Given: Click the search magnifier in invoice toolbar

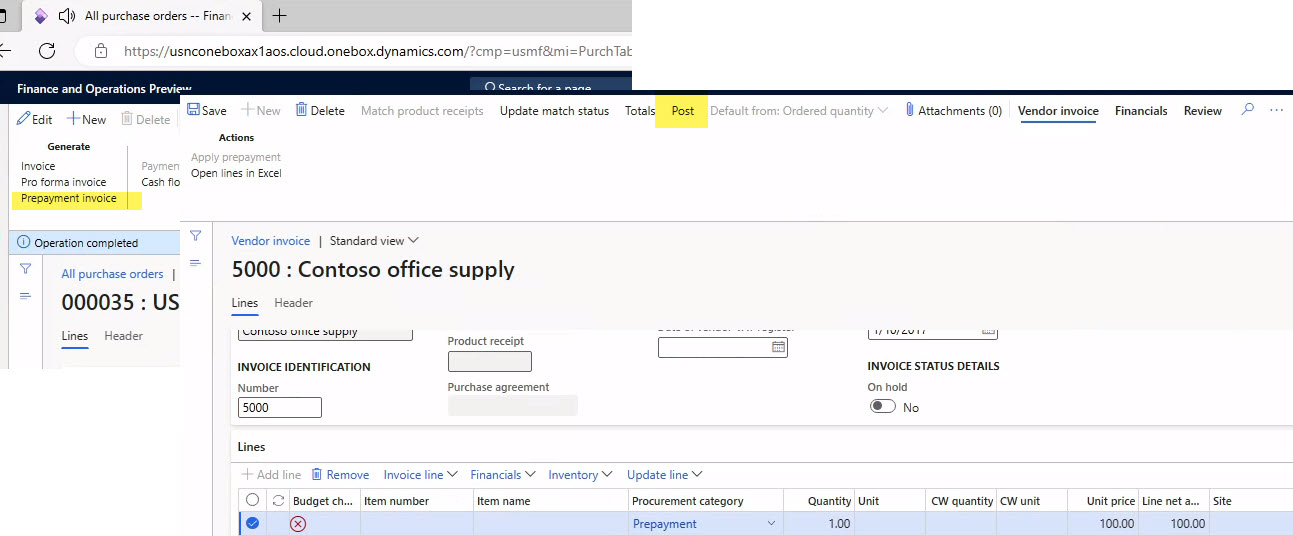Looking at the screenshot, I should click(x=1247, y=110).
